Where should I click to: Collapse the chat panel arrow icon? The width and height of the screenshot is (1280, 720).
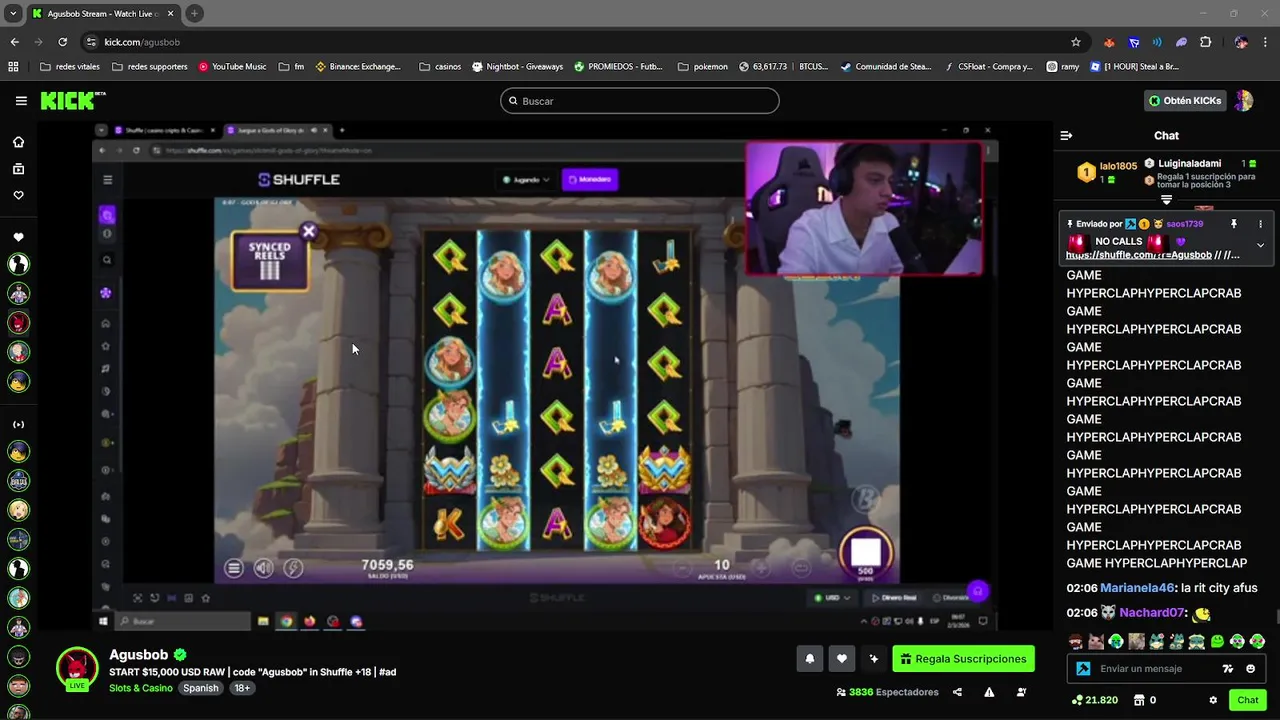pyautogui.click(x=1066, y=135)
